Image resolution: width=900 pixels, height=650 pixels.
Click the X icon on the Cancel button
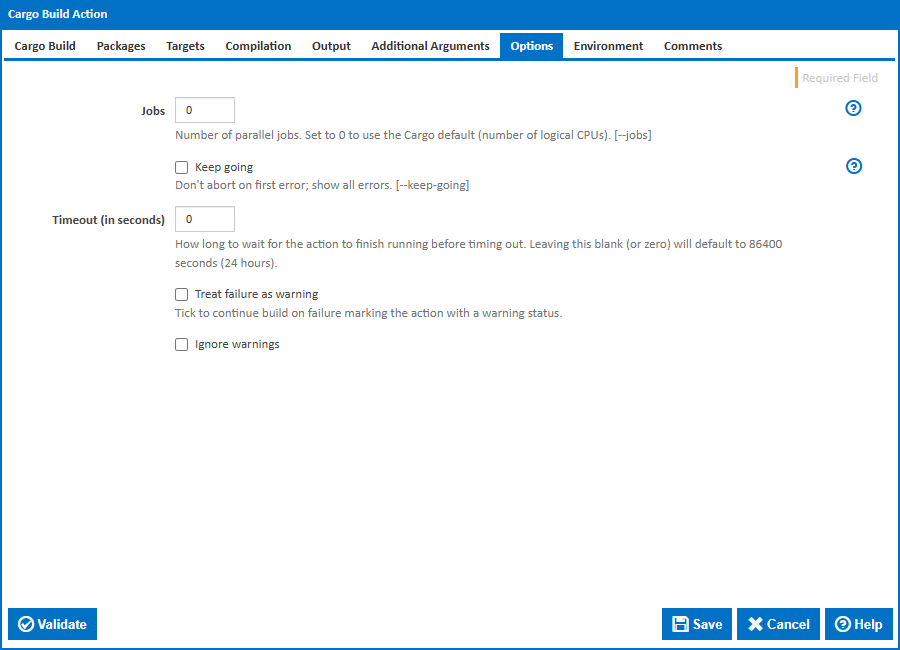click(757, 623)
